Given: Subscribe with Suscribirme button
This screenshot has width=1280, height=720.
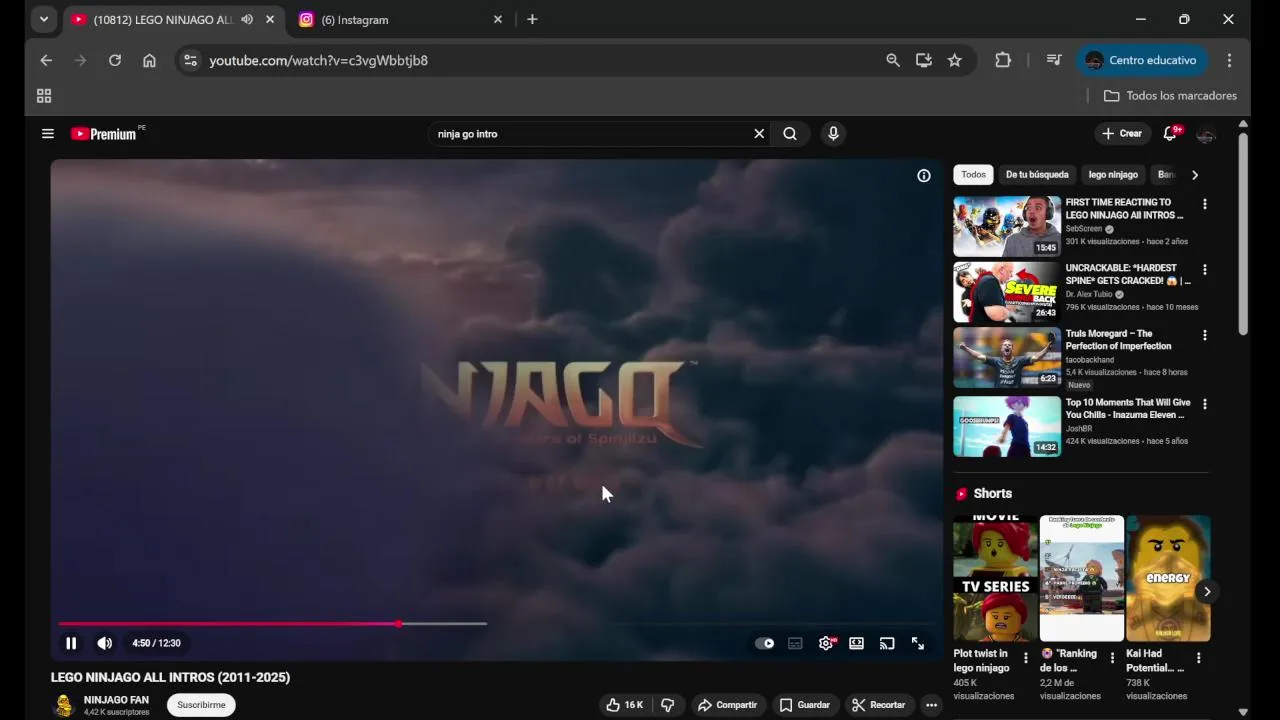Looking at the screenshot, I should click(201, 705).
